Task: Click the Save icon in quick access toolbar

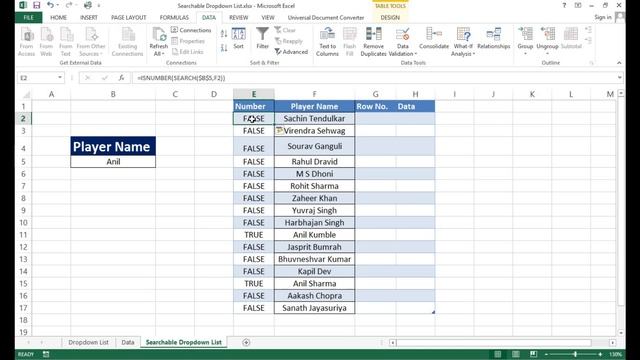Action: (36, 5)
